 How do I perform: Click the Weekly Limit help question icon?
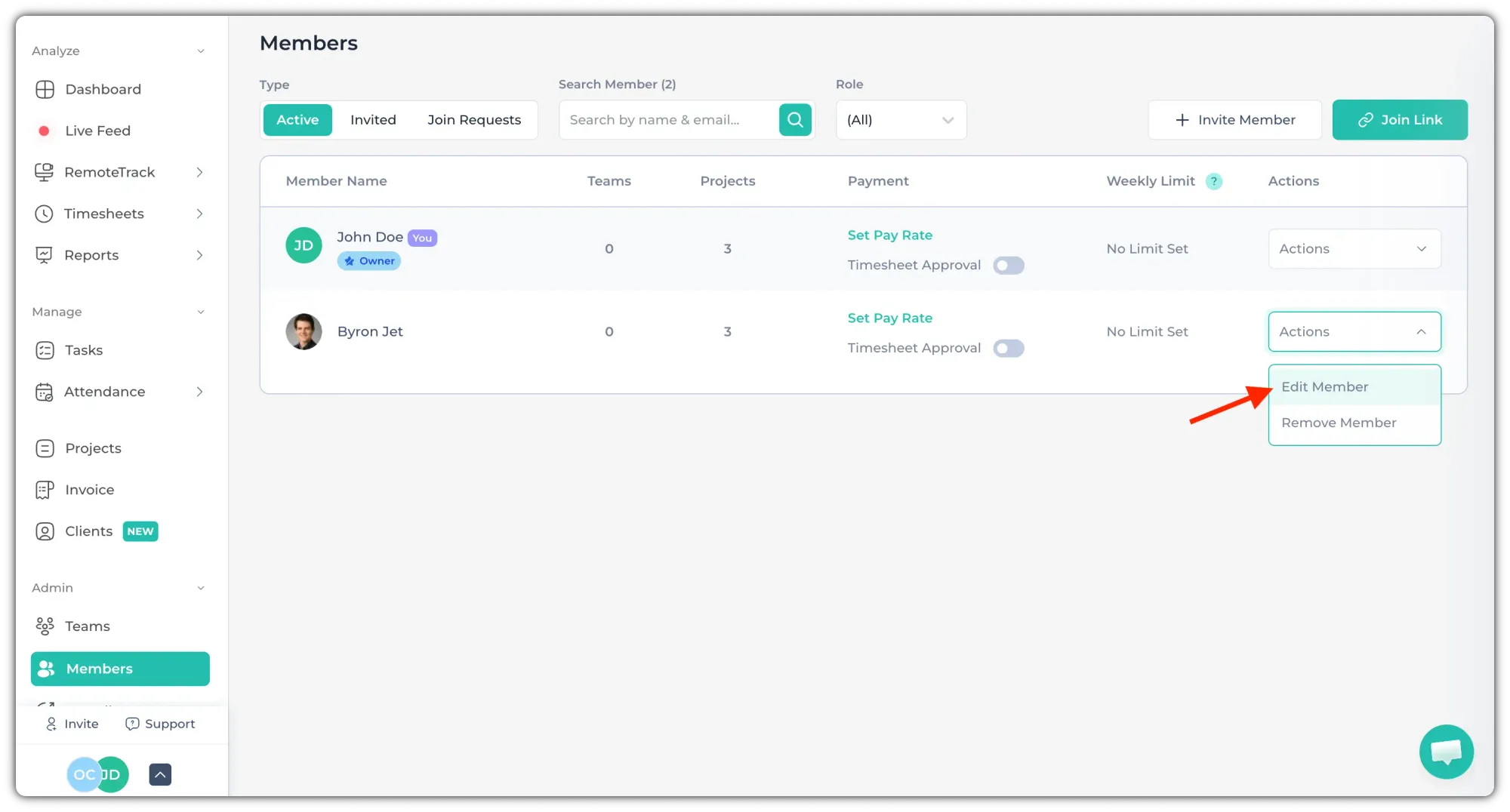coord(1213,181)
